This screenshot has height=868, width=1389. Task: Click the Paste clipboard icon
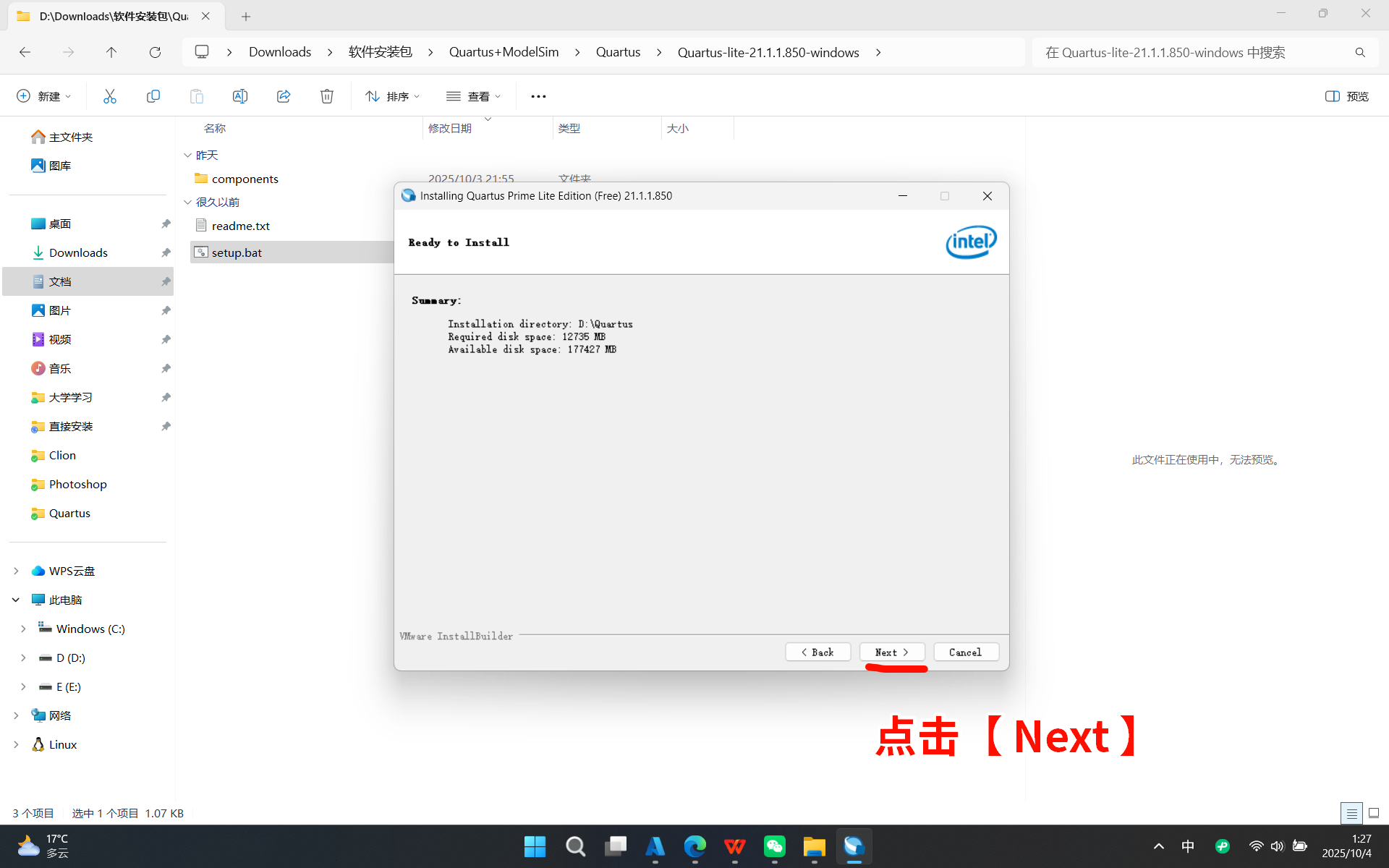point(197,96)
